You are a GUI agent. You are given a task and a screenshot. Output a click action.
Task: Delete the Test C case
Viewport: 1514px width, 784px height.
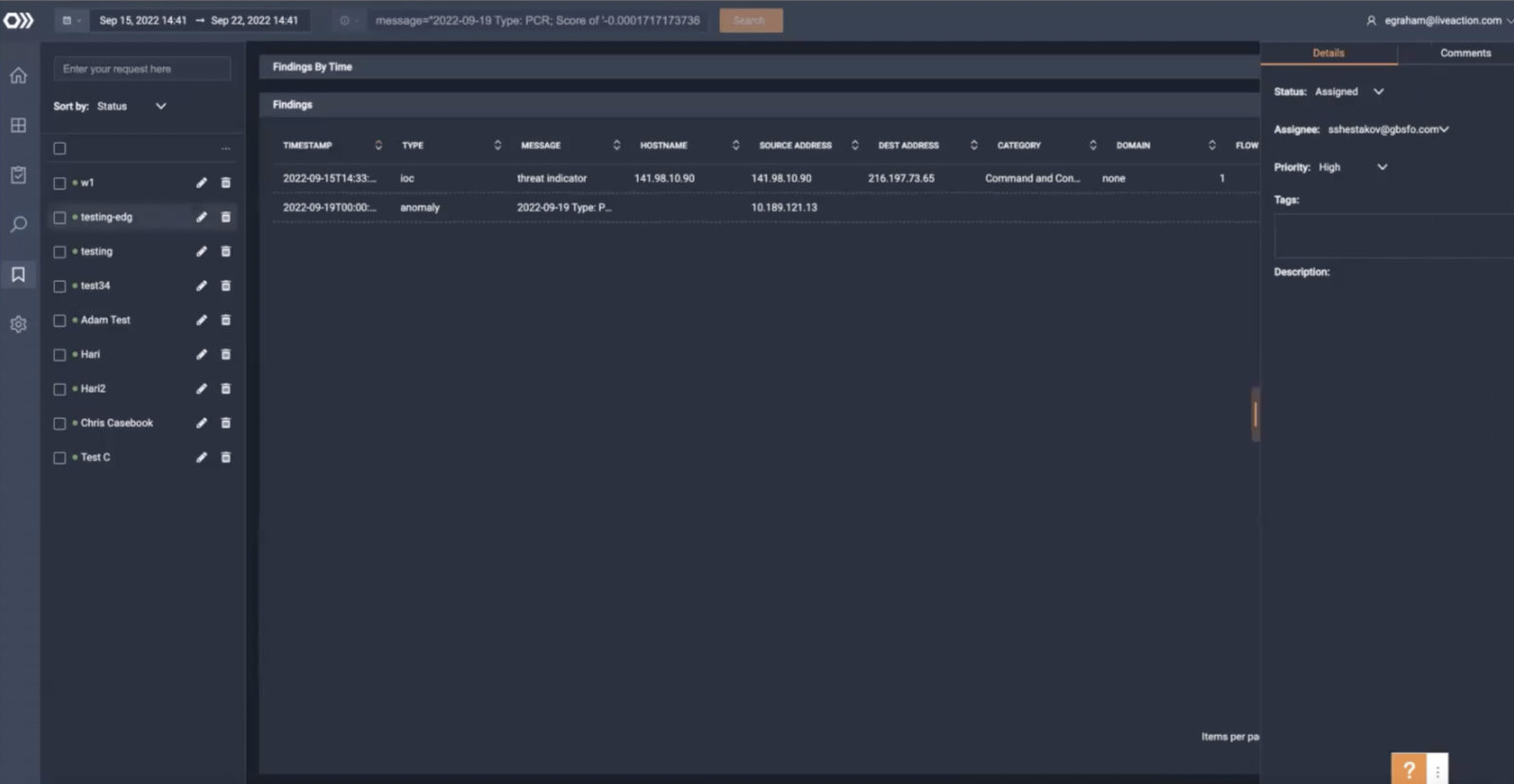[226, 457]
